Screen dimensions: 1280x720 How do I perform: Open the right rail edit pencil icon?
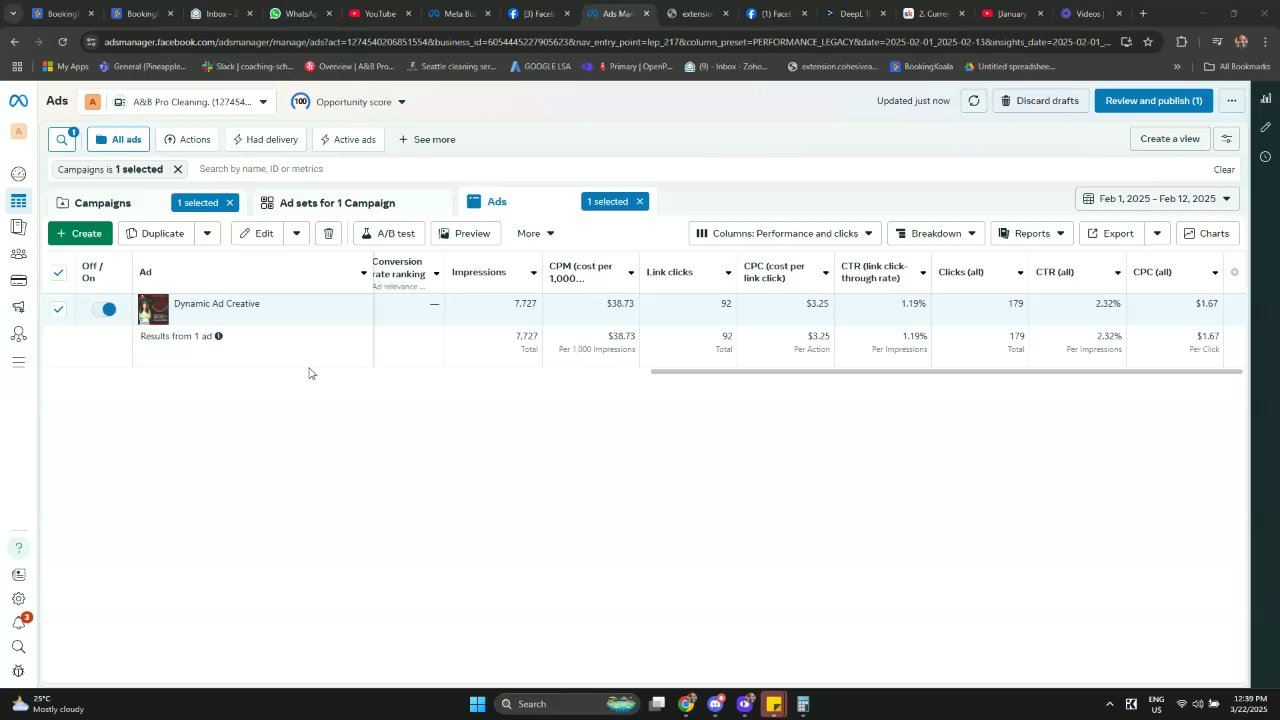click(x=1265, y=128)
